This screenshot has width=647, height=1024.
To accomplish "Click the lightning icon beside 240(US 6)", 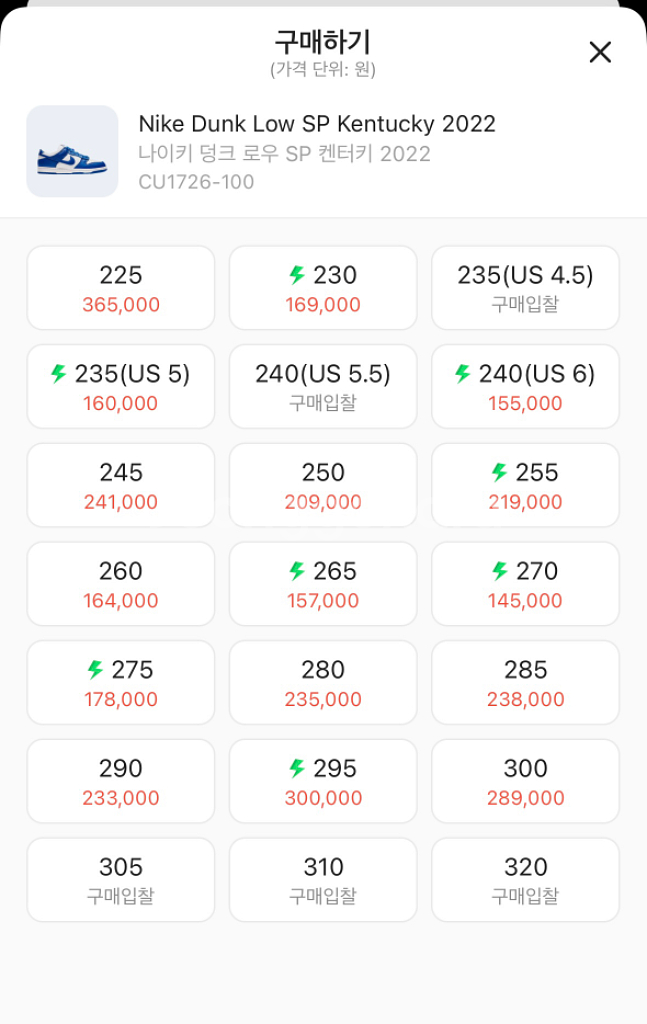I will coord(463,374).
